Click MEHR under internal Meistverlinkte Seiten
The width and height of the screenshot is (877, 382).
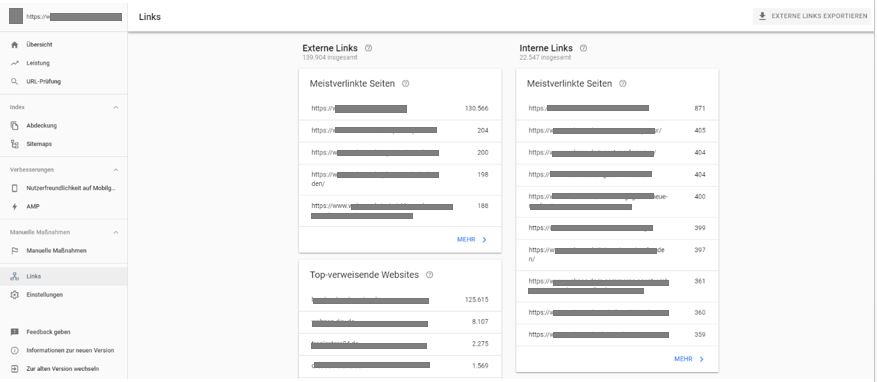tap(689, 359)
